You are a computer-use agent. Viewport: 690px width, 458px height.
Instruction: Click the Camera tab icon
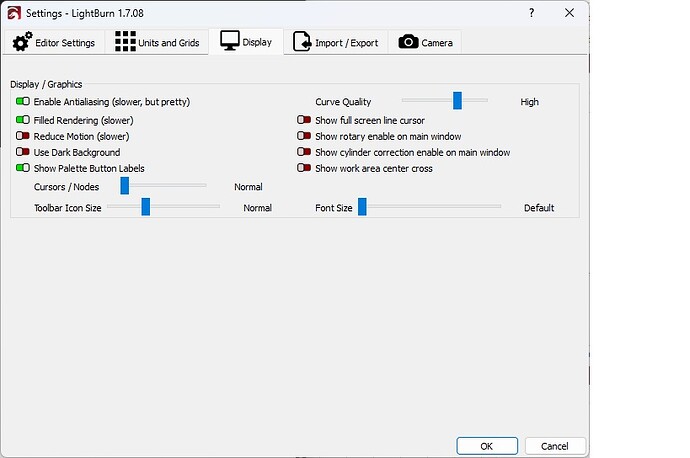(408, 42)
